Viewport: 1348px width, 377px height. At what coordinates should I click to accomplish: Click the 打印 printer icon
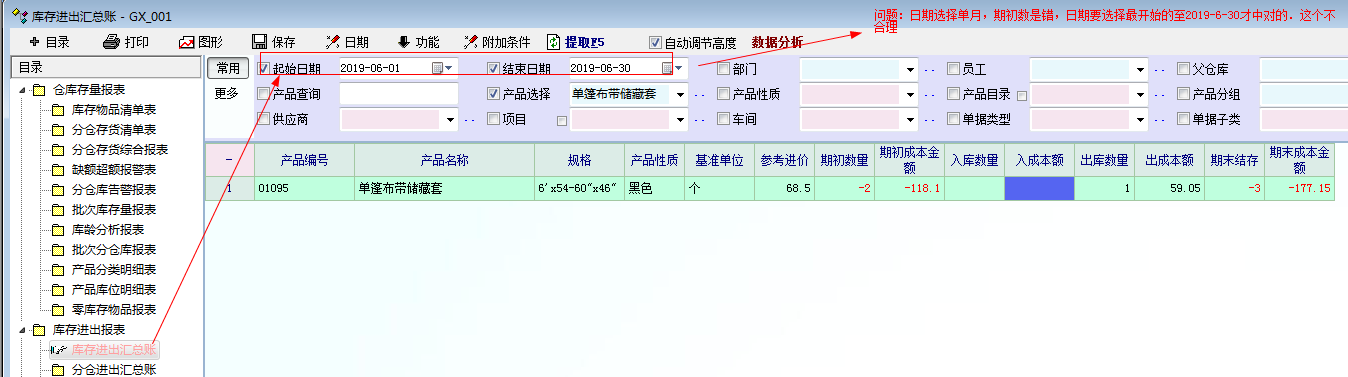111,42
